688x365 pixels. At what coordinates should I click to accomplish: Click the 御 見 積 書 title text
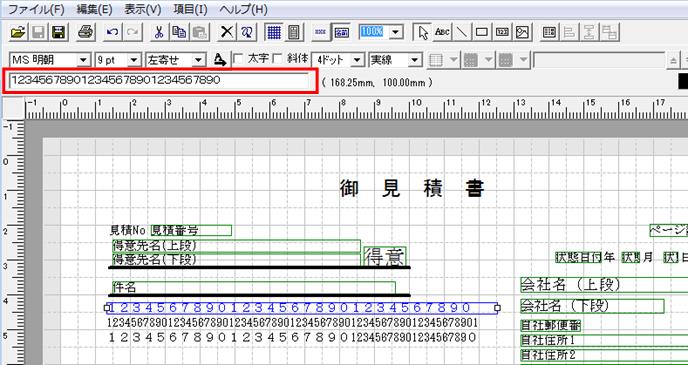[412, 189]
